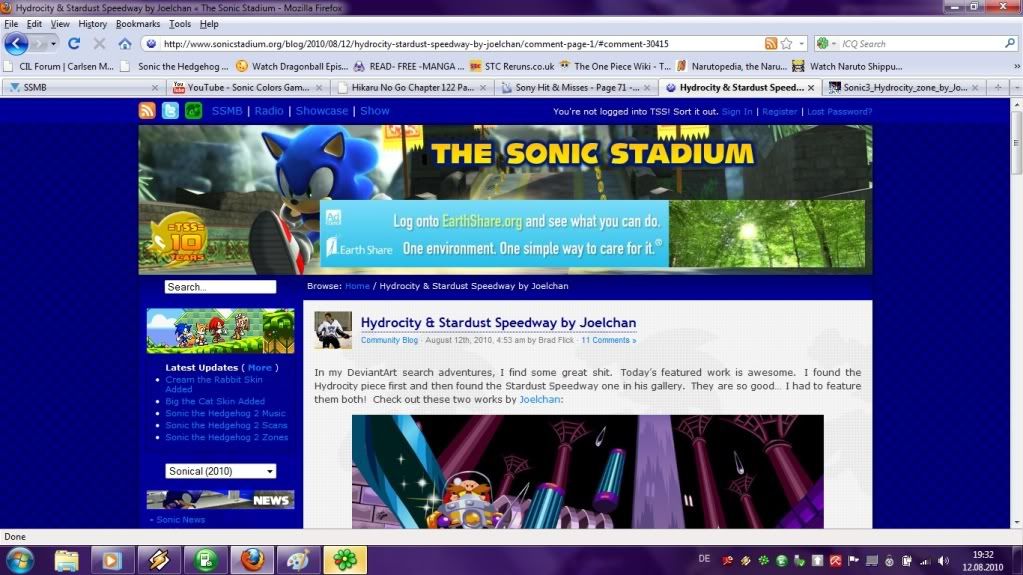This screenshot has width=1023, height=575.
Task: Click the Lost Password link
Action: pyautogui.click(x=839, y=112)
